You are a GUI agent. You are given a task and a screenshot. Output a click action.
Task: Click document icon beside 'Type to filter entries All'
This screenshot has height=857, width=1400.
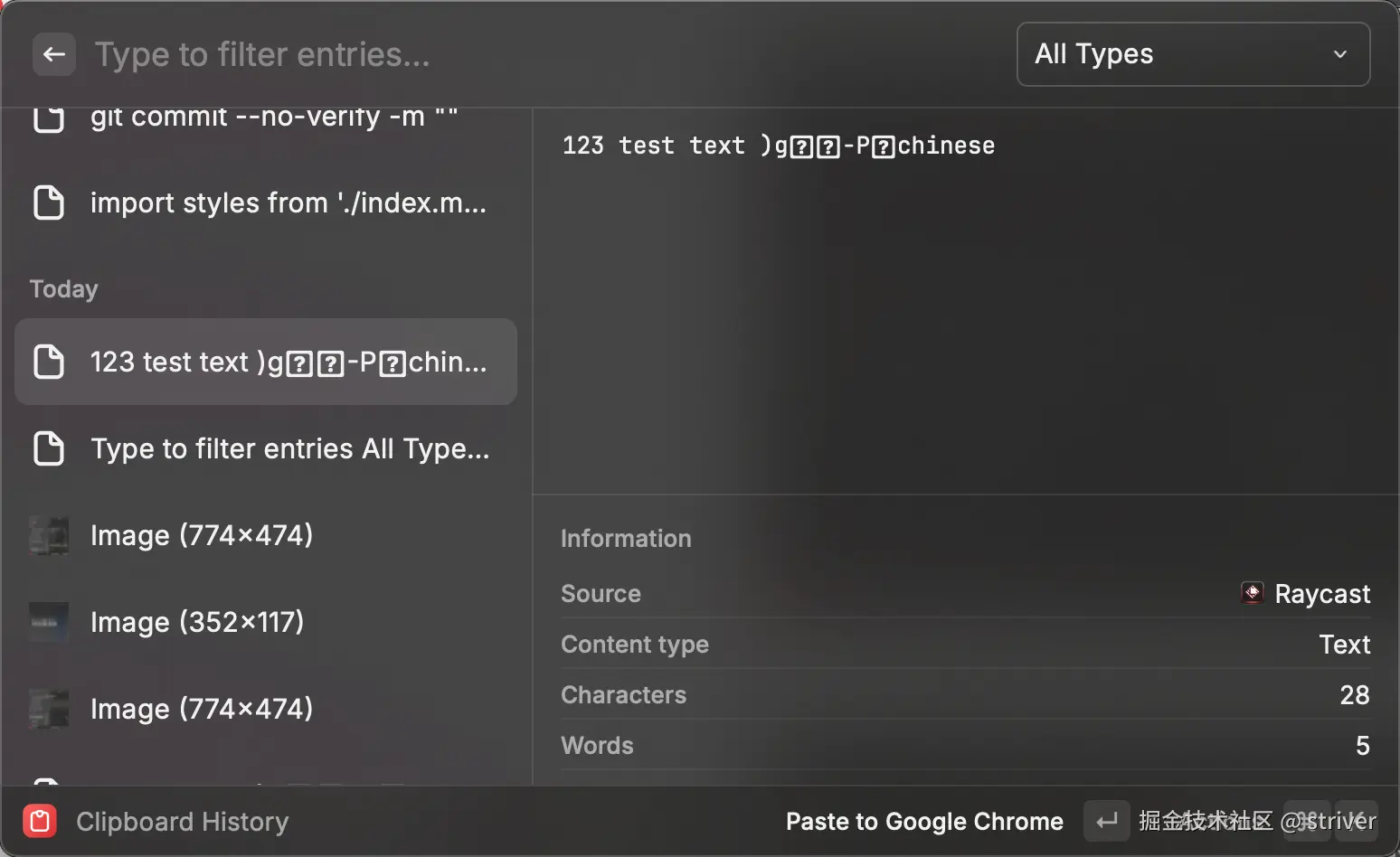point(49,448)
